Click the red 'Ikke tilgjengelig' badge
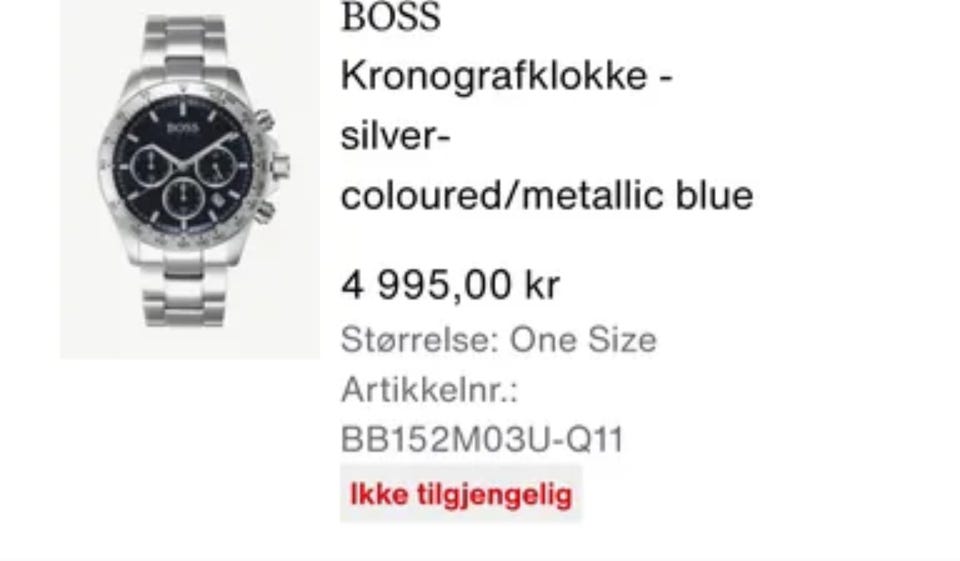Image resolution: width=960 pixels, height=561 pixels. [461, 494]
